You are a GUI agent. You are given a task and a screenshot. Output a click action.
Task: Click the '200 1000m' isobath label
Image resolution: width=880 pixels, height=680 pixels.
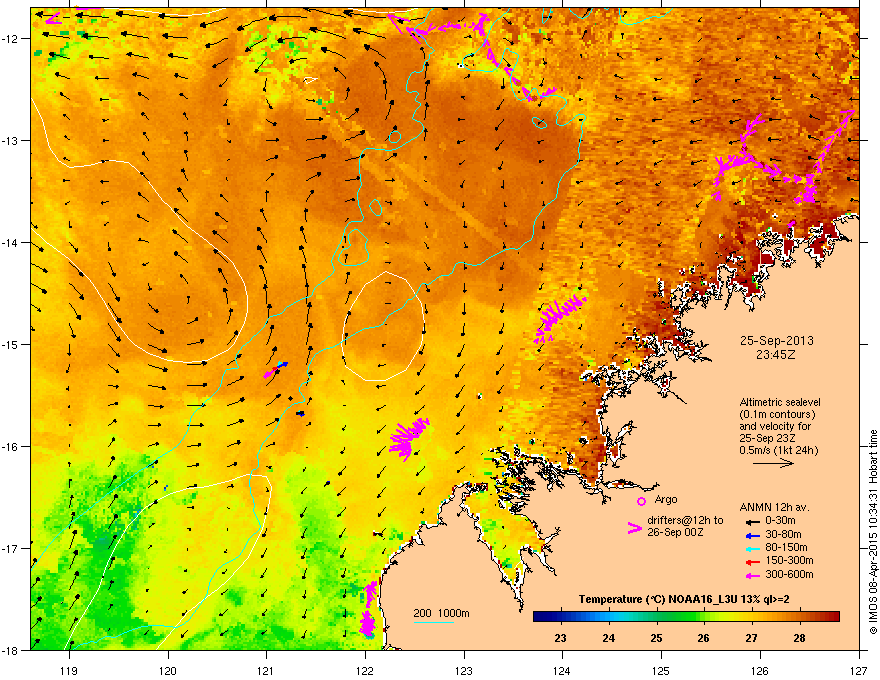click(441, 613)
